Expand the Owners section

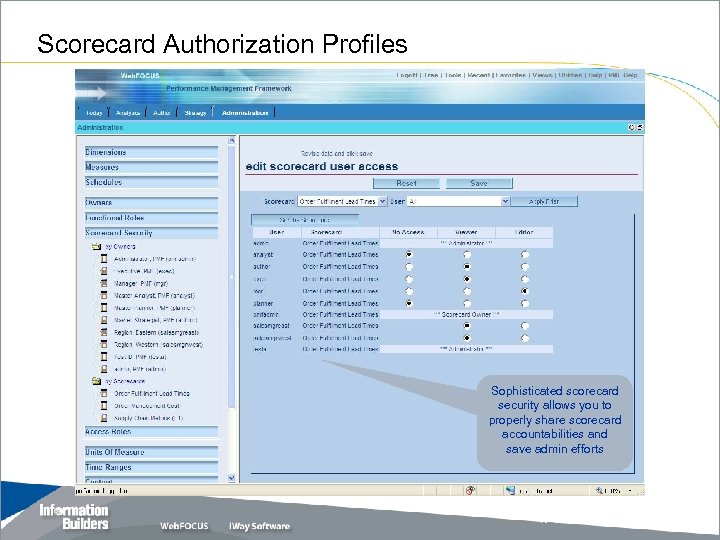click(x=152, y=202)
